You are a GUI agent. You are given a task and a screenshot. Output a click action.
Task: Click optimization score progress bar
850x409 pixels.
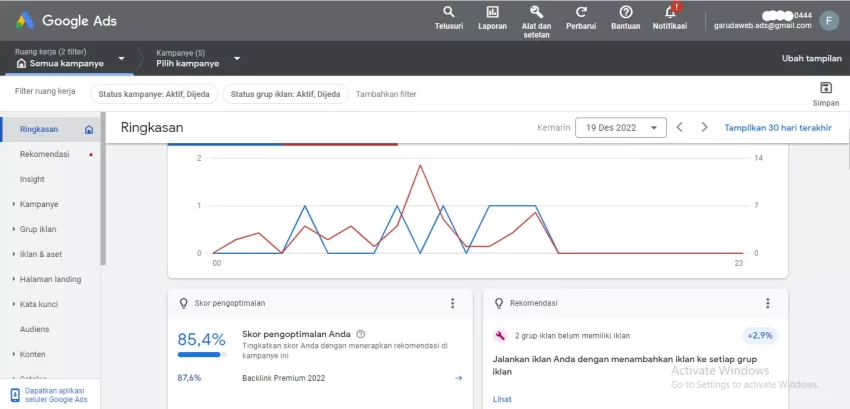pyautogui.click(x=202, y=355)
